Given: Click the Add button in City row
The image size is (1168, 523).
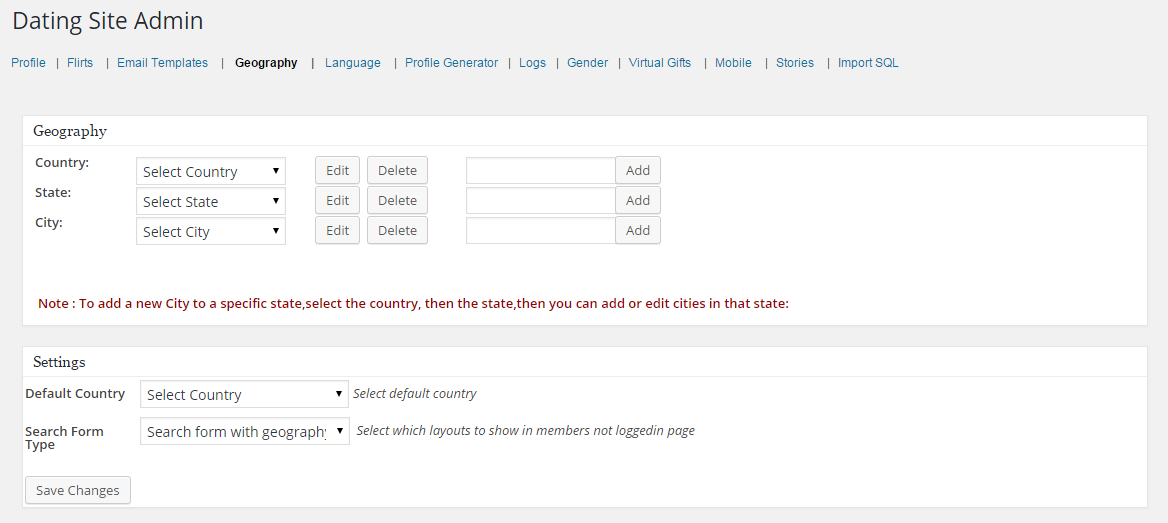Looking at the screenshot, I should click(638, 230).
